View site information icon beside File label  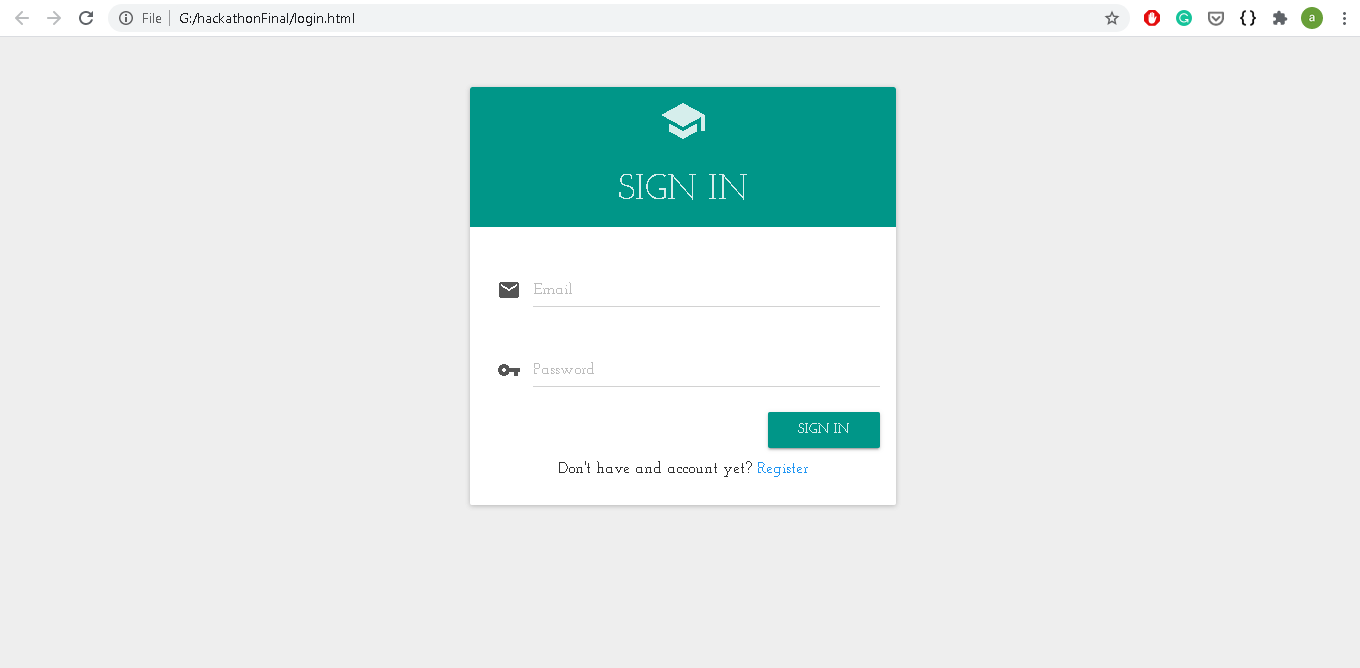point(126,18)
